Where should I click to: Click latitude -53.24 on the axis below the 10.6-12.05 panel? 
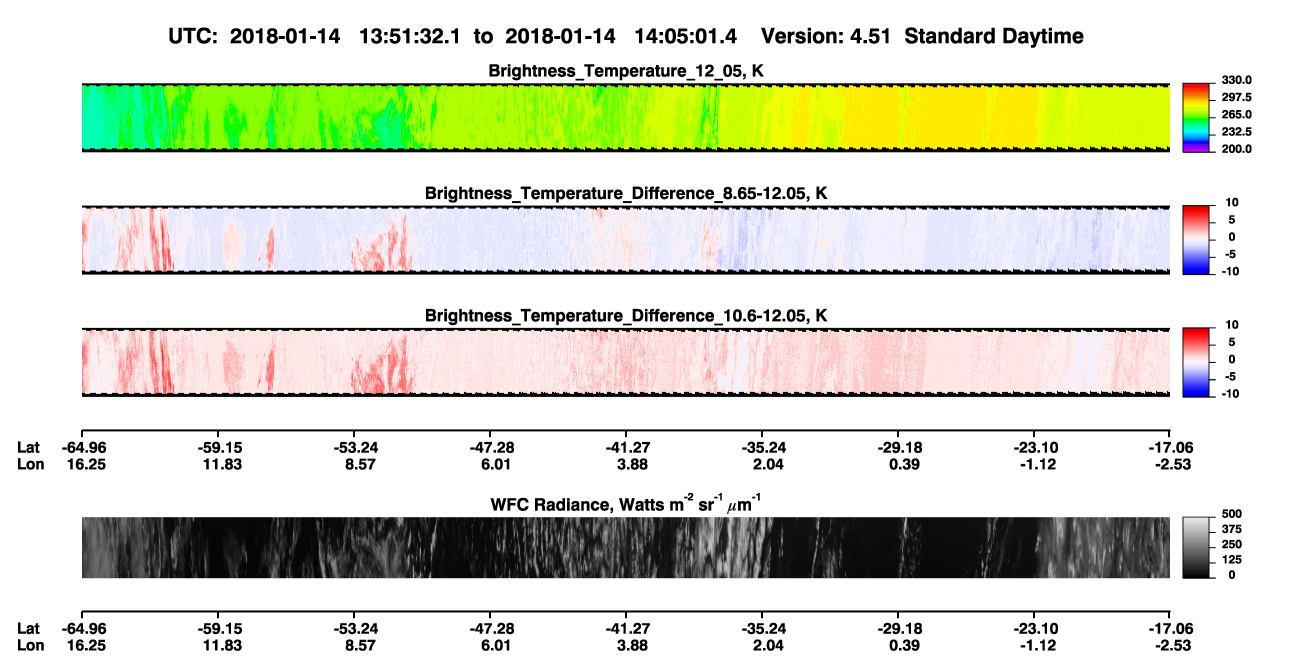358,447
